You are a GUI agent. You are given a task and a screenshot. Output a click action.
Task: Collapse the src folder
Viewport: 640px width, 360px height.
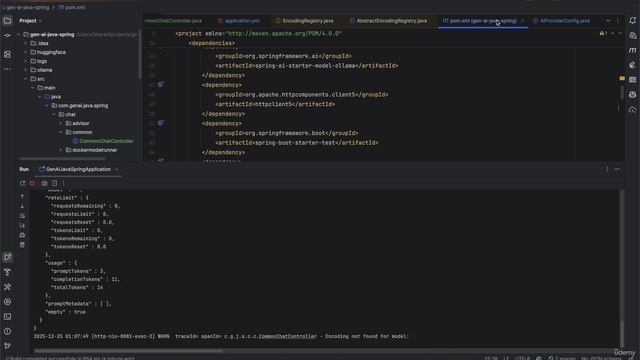coord(26,79)
